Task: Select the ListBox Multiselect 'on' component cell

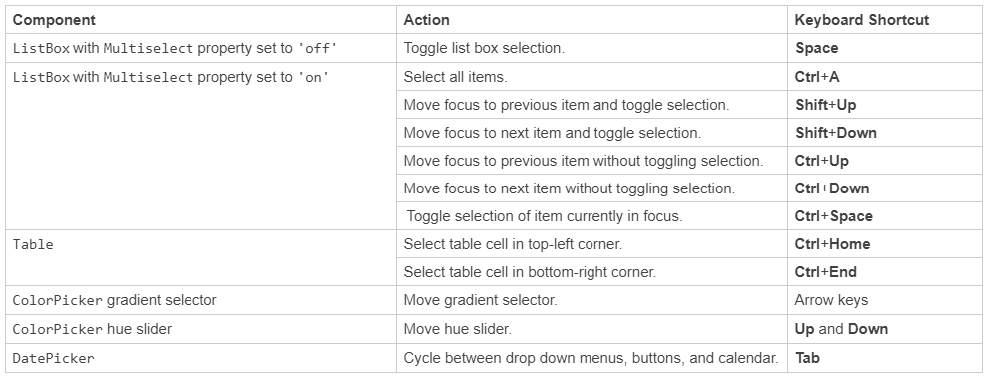Action: 201,146
